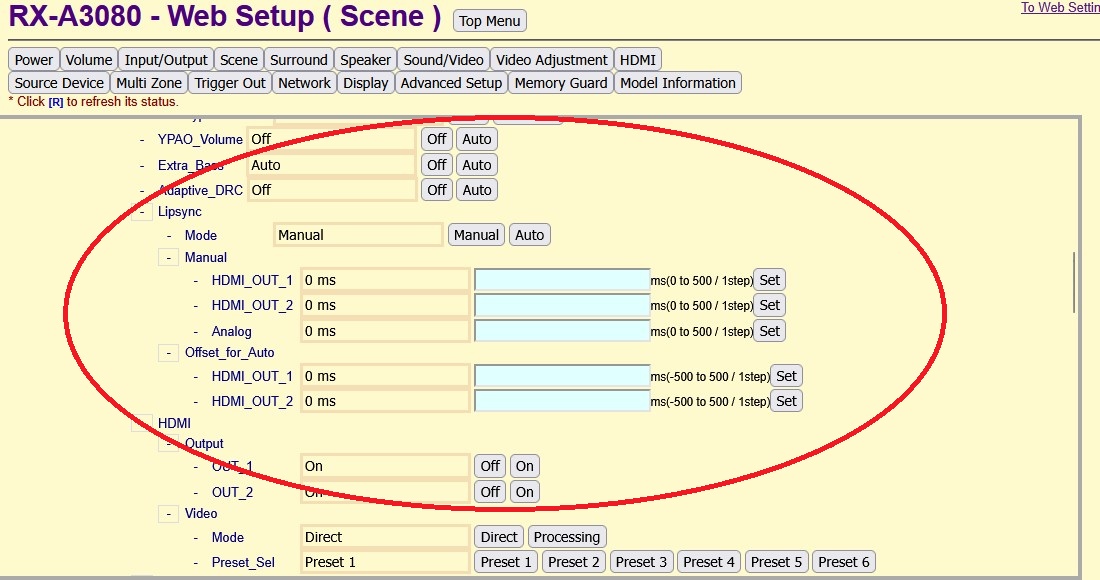Go to the Surround tab
The height and width of the screenshot is (580, 1100).
[x=299, y=60]
